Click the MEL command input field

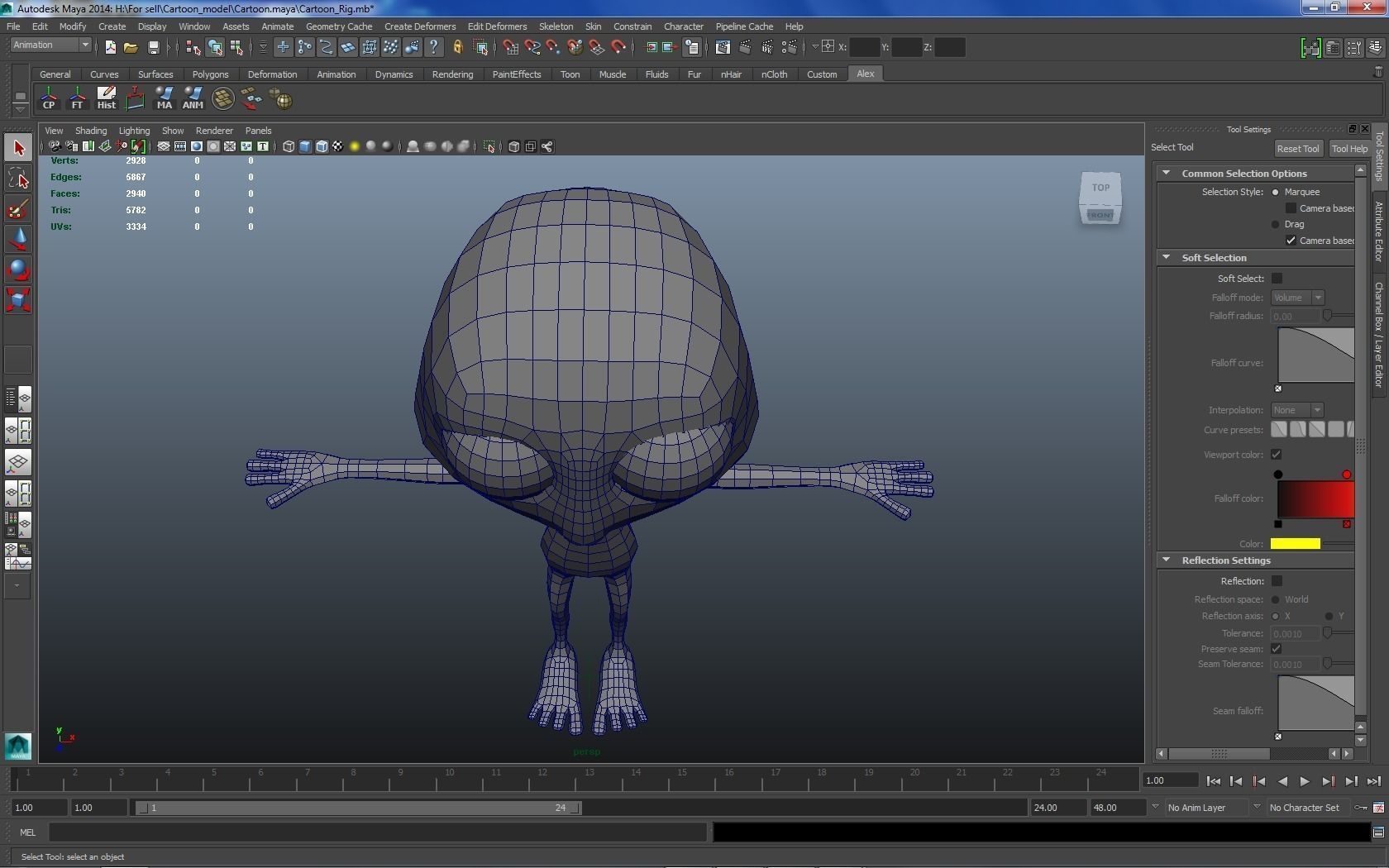tap(378, 832)
